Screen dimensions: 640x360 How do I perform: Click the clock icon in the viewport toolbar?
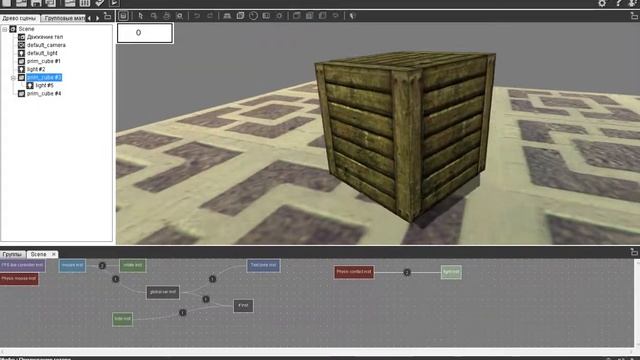tap(253, 16)
